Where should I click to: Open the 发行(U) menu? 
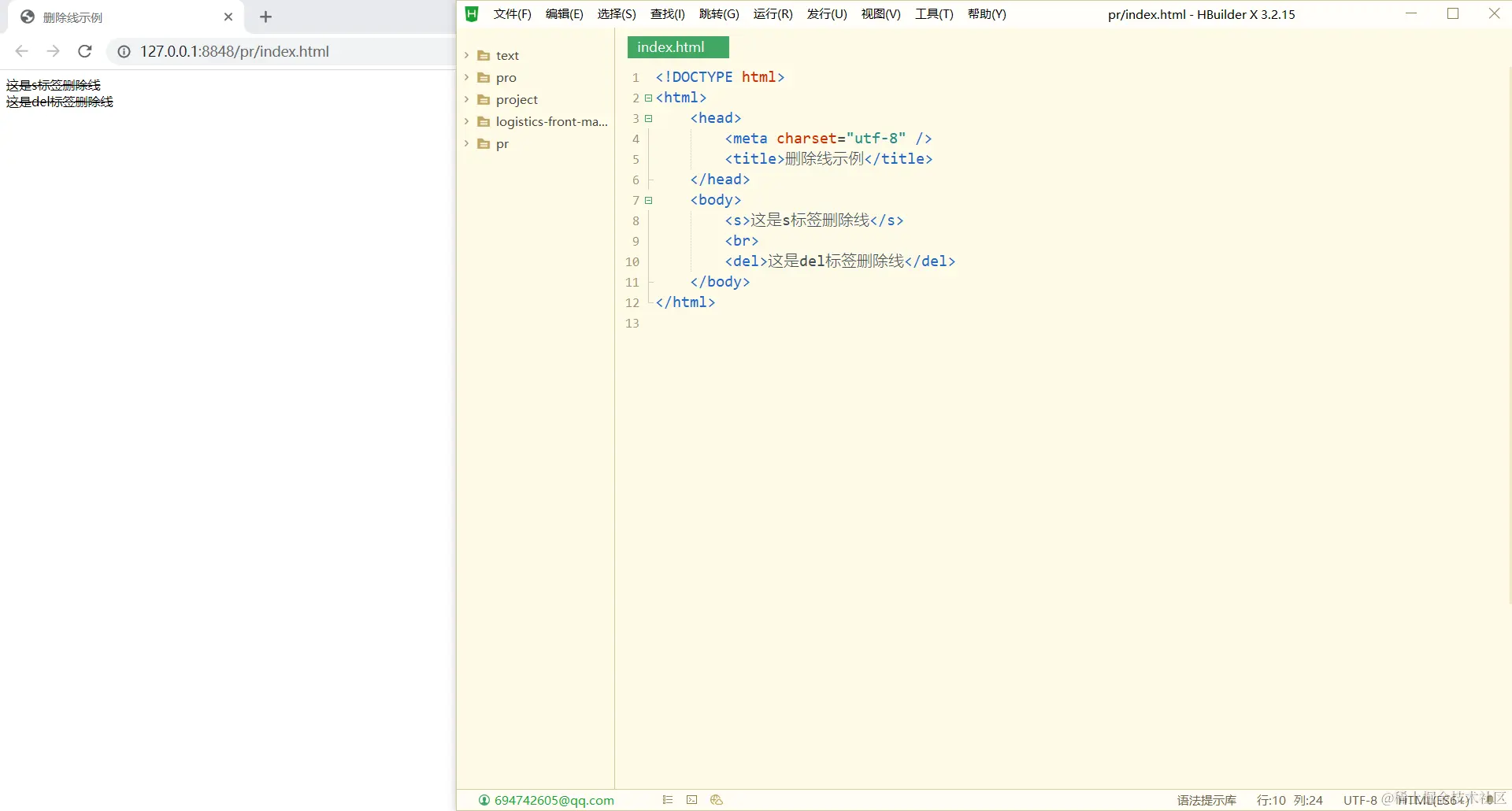point(827,14)
